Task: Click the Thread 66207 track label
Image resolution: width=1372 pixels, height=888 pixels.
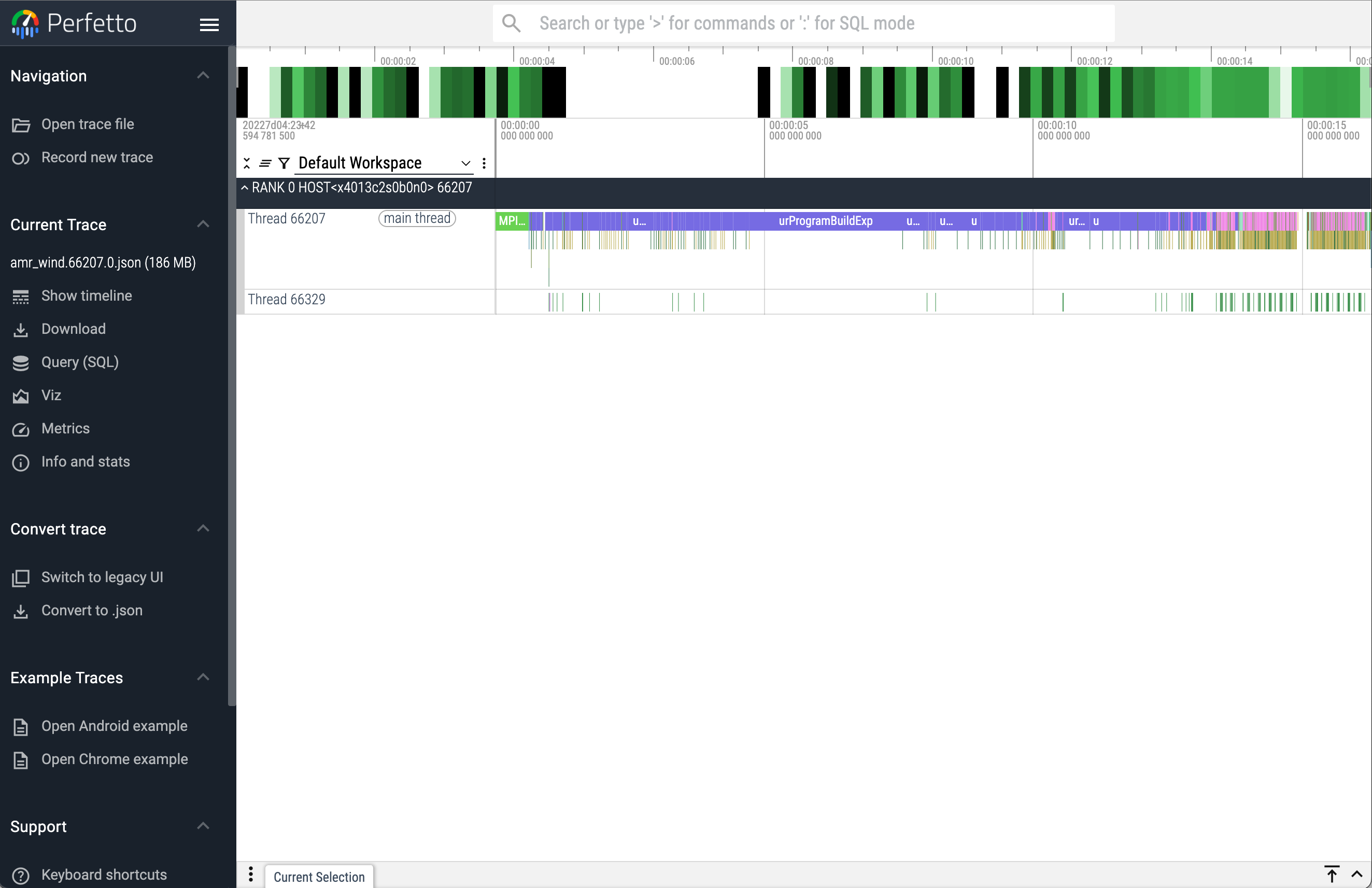Action: click(x=287, y=219)
